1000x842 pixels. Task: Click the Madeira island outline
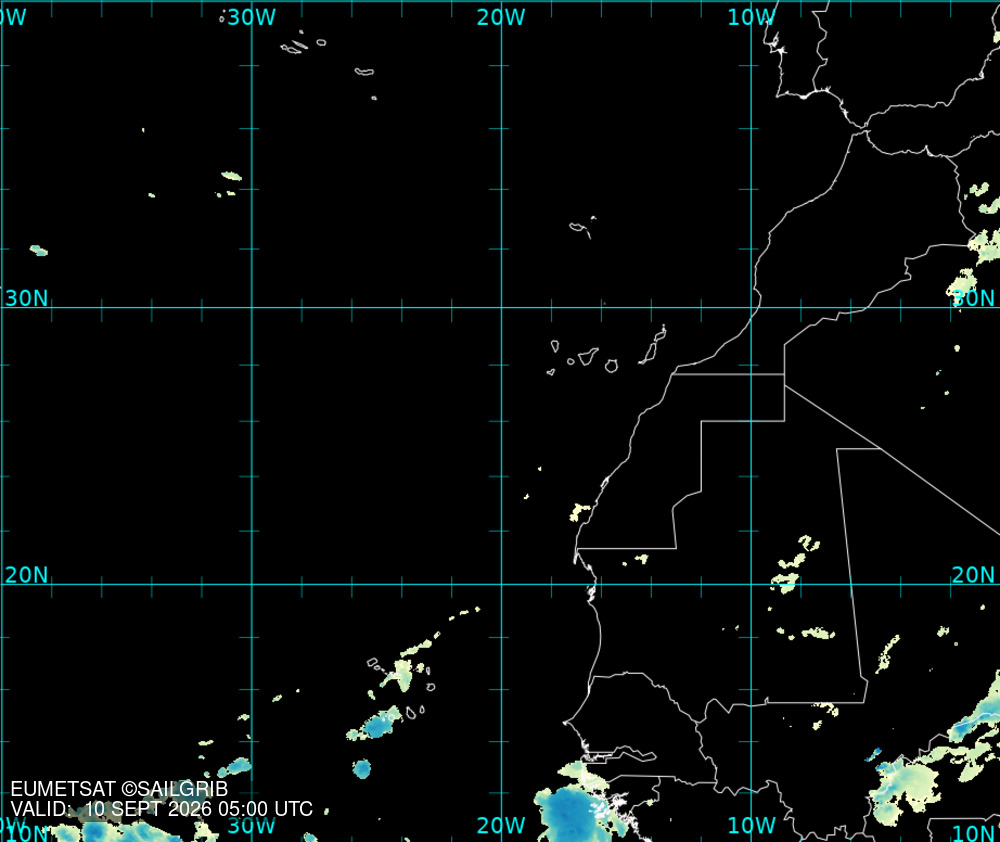[579, 228]
